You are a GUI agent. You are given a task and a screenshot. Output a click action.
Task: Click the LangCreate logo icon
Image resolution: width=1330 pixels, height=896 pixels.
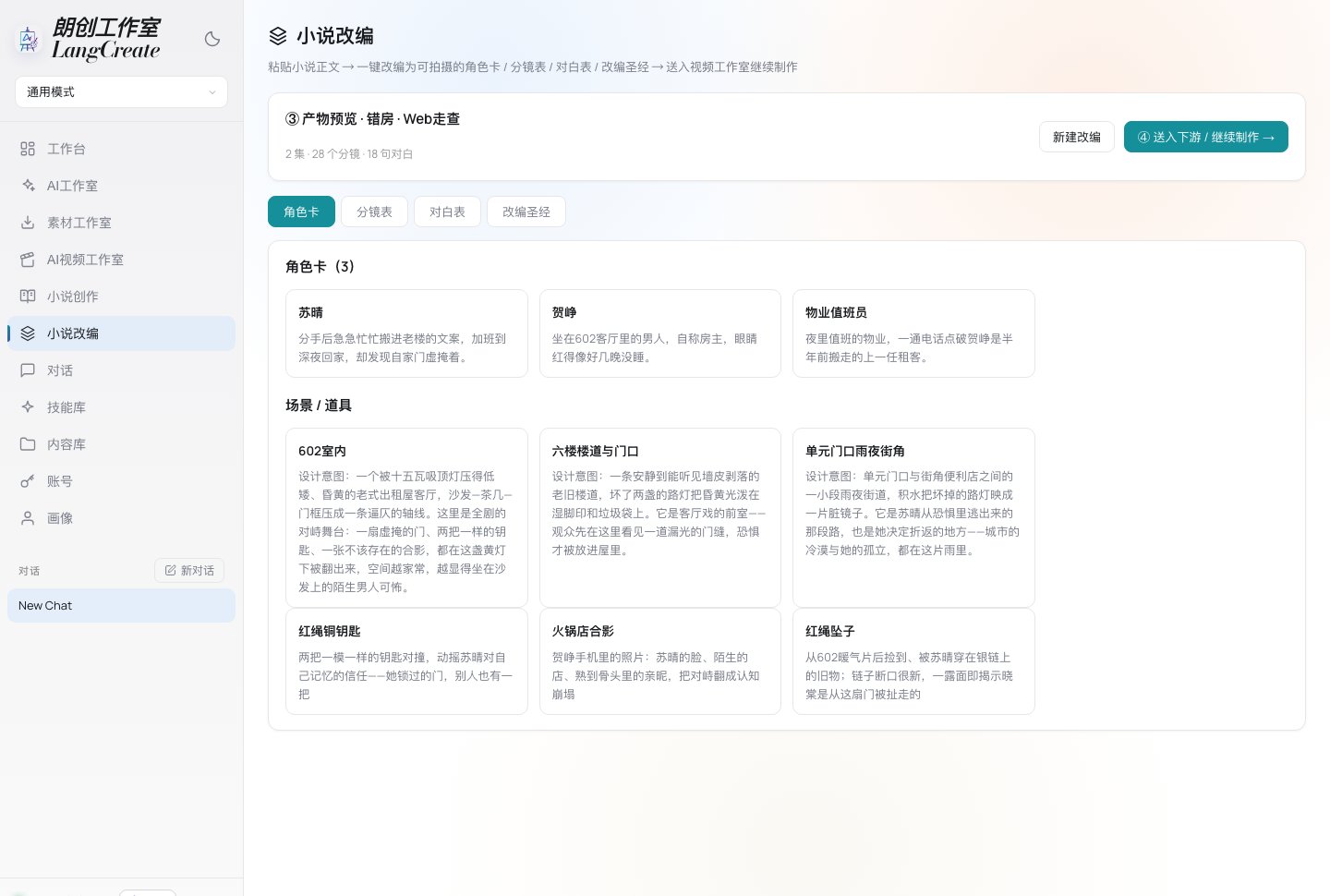pos(29,40)
